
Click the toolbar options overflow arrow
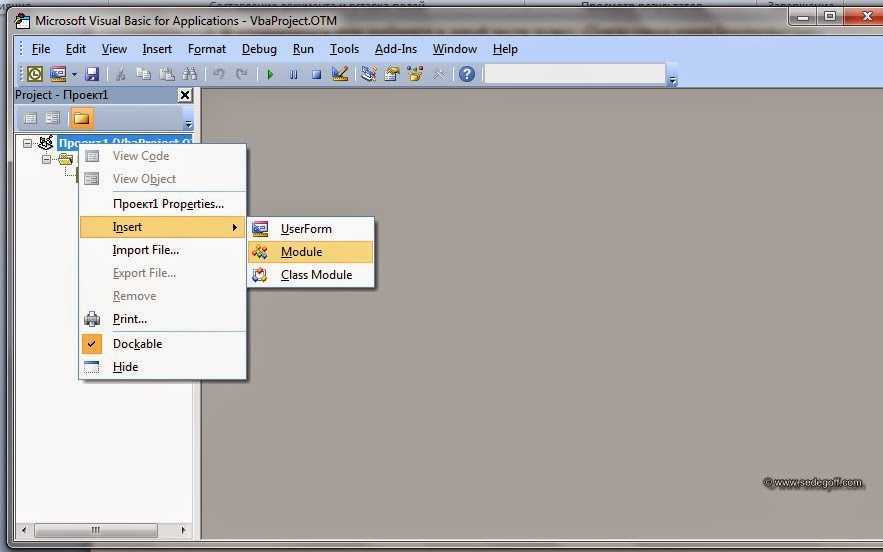(x=672, y=81)
